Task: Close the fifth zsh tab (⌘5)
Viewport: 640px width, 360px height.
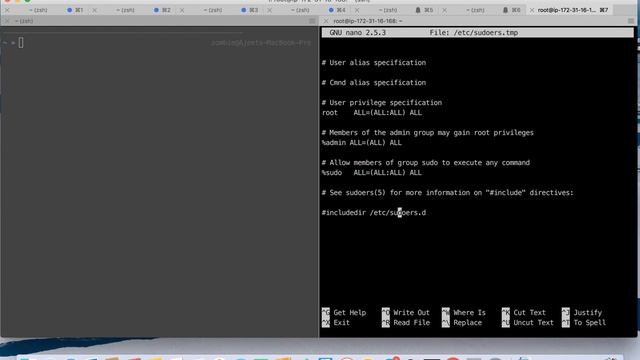Action: (x=357, y=10)
